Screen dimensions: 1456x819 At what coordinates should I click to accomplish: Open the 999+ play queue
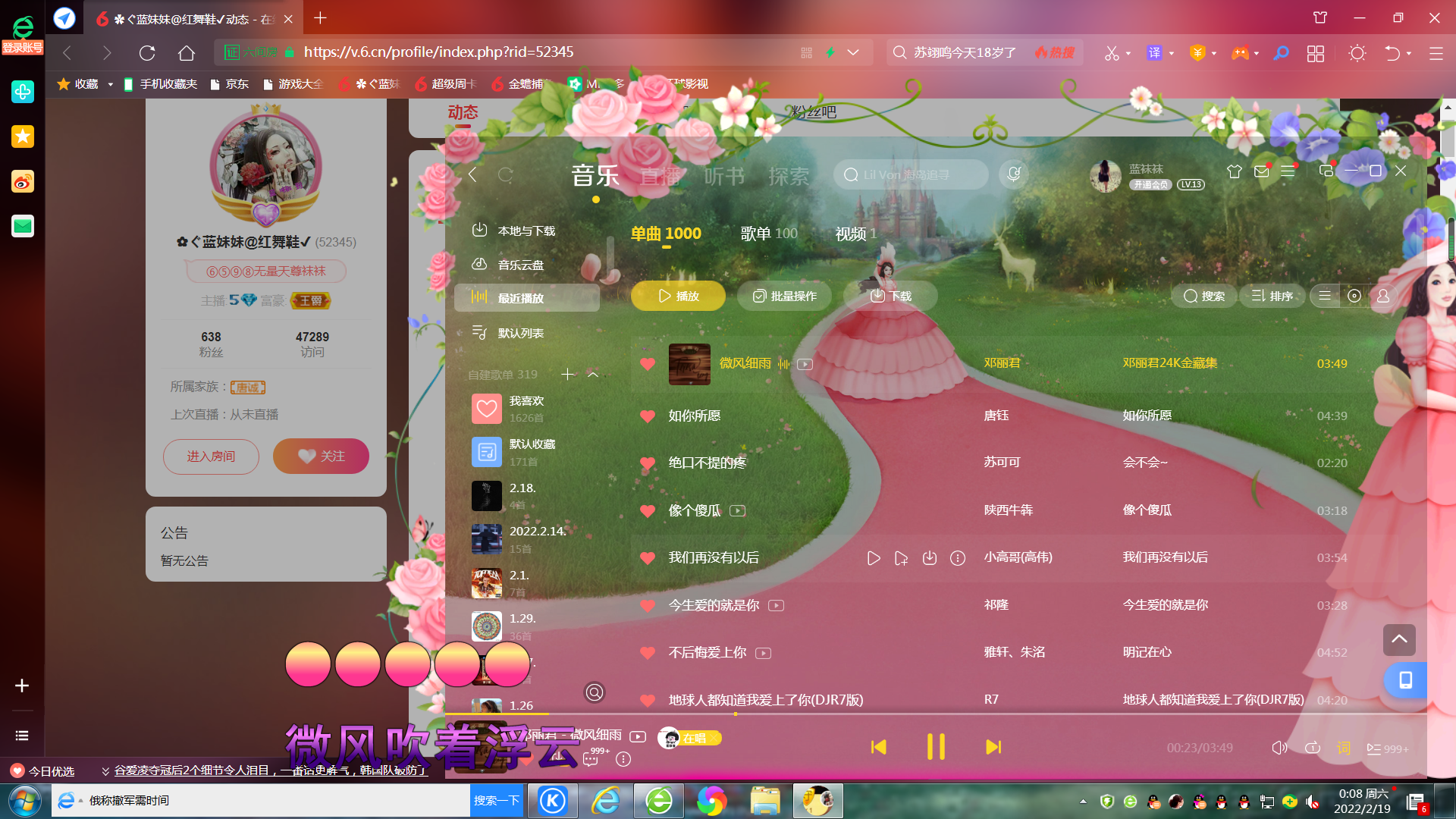[1387, 748]
